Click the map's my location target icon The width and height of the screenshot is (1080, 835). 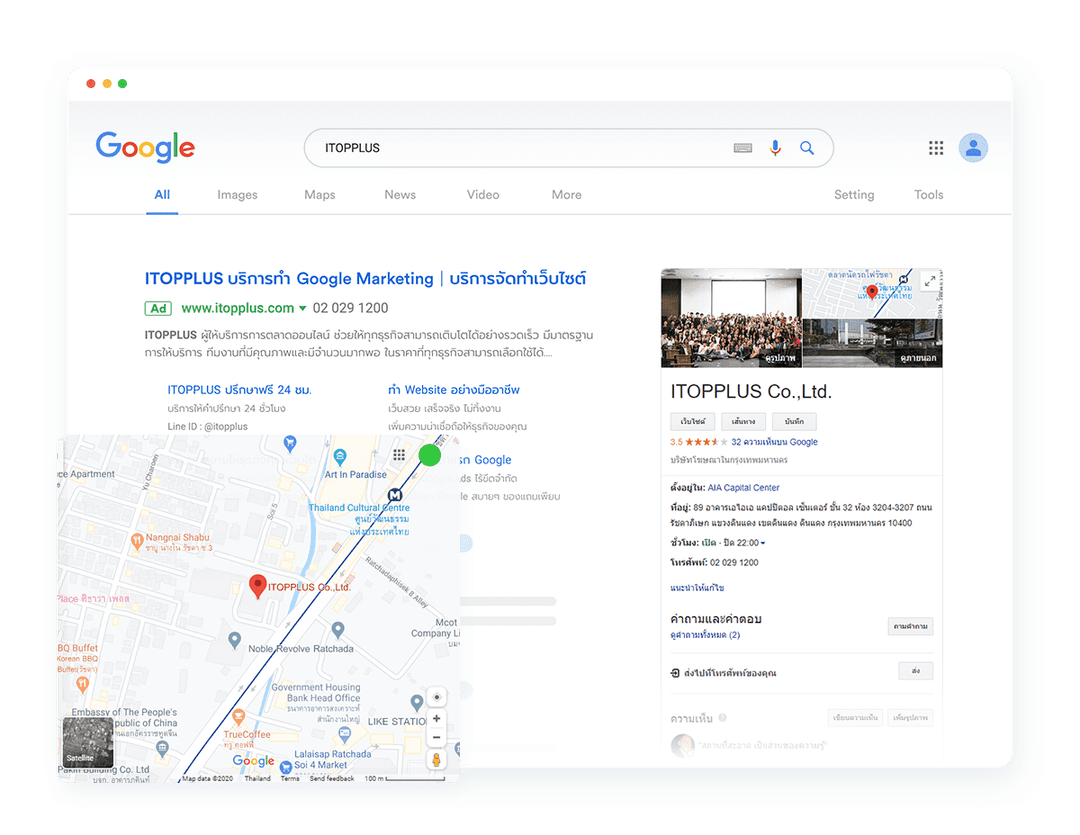436,697
